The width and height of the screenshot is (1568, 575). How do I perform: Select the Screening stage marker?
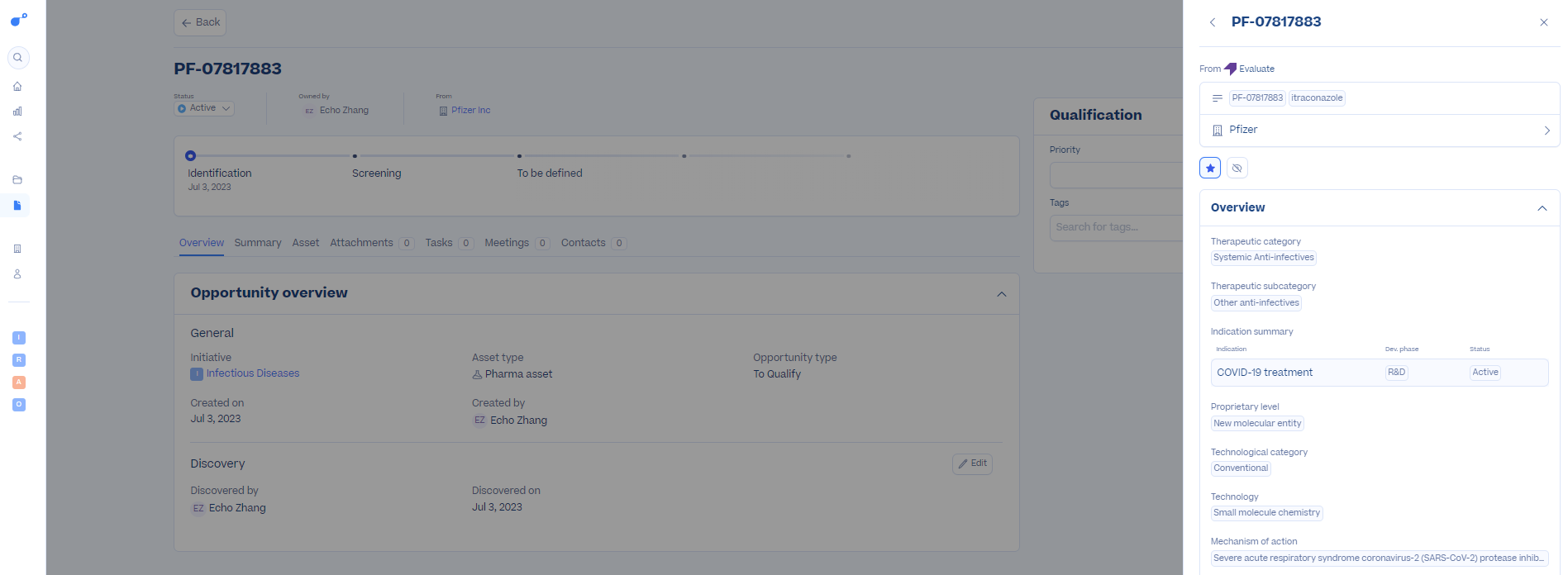coord(355,155)
